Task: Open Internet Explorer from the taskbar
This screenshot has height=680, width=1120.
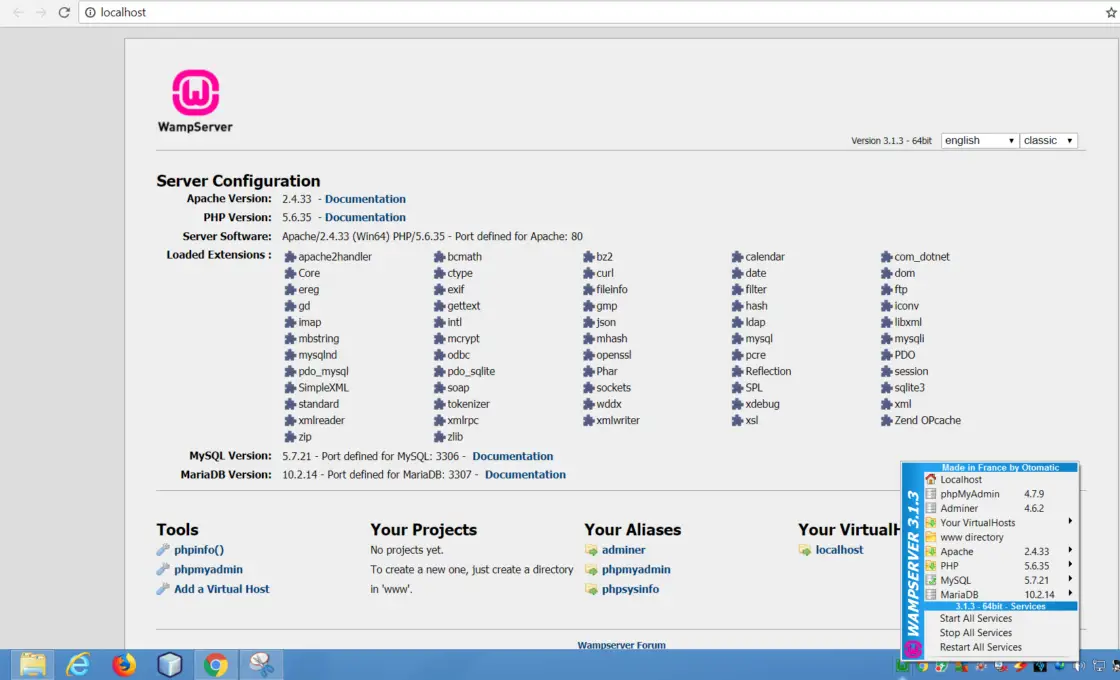Action: pyautogui.click(x=78, y=664)
